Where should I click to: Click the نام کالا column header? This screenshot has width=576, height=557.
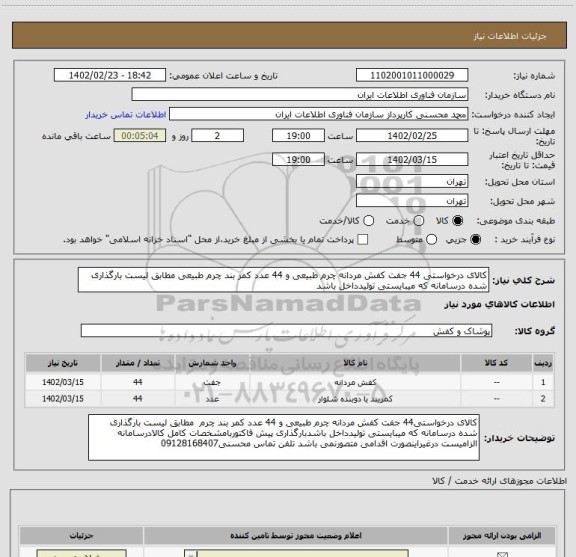tap(355, 363)
